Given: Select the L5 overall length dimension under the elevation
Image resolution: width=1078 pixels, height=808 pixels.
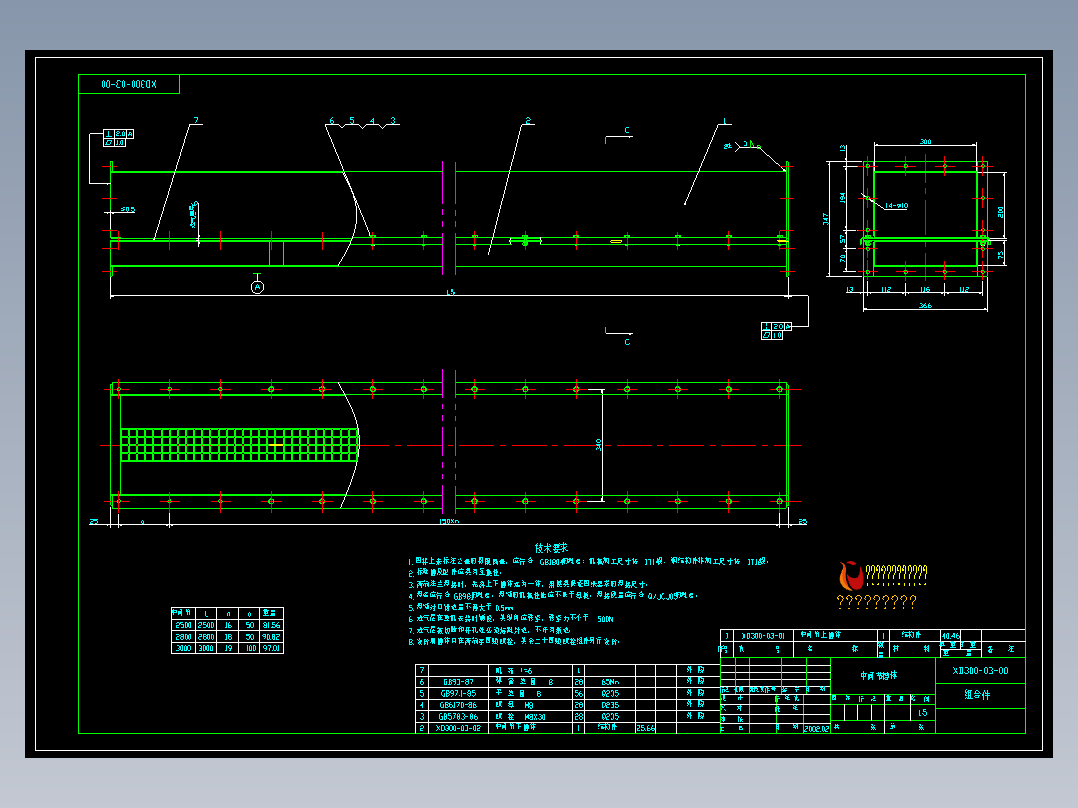Looking at the screenshot, I should [x=450, y=292].
